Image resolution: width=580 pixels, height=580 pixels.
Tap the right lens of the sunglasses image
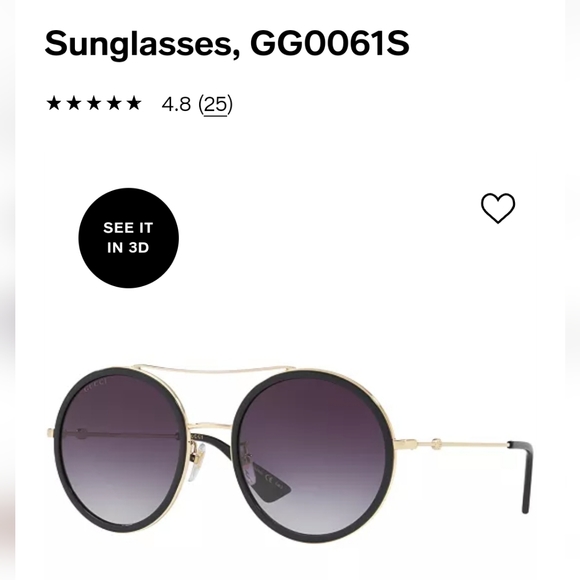coord(314,455)
